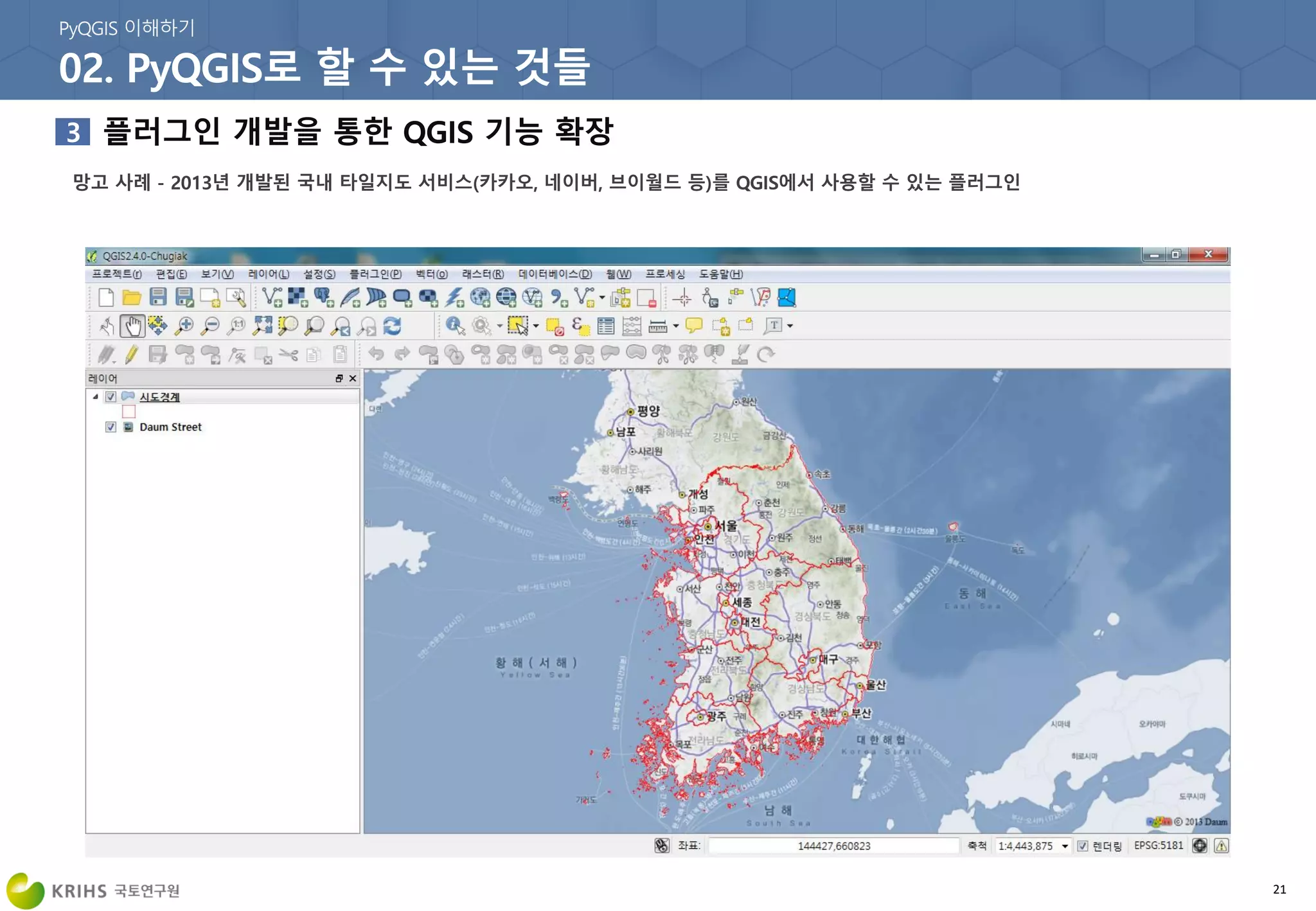Open the select features tool dropdown arrow
Viewport: 1316px width, 911px height.
tap(536, 326)
